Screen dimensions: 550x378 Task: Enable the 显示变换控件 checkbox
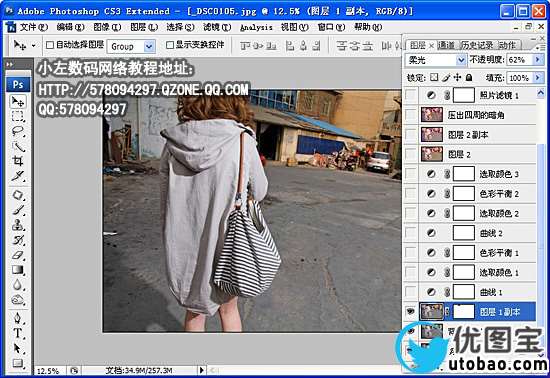click(170, 45)
